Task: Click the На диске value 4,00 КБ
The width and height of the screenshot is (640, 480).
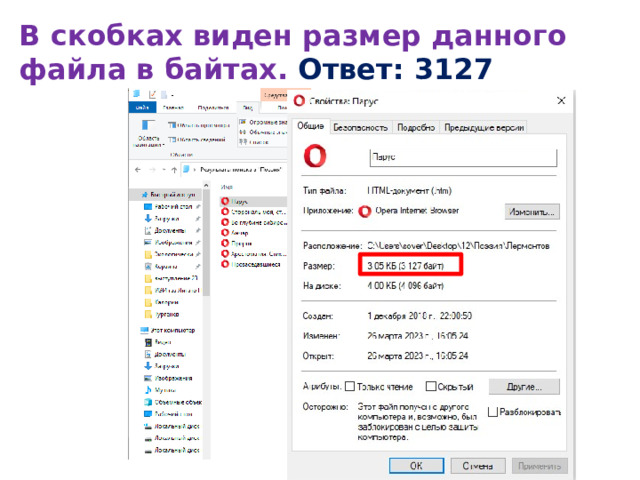Action: point(405,286)
